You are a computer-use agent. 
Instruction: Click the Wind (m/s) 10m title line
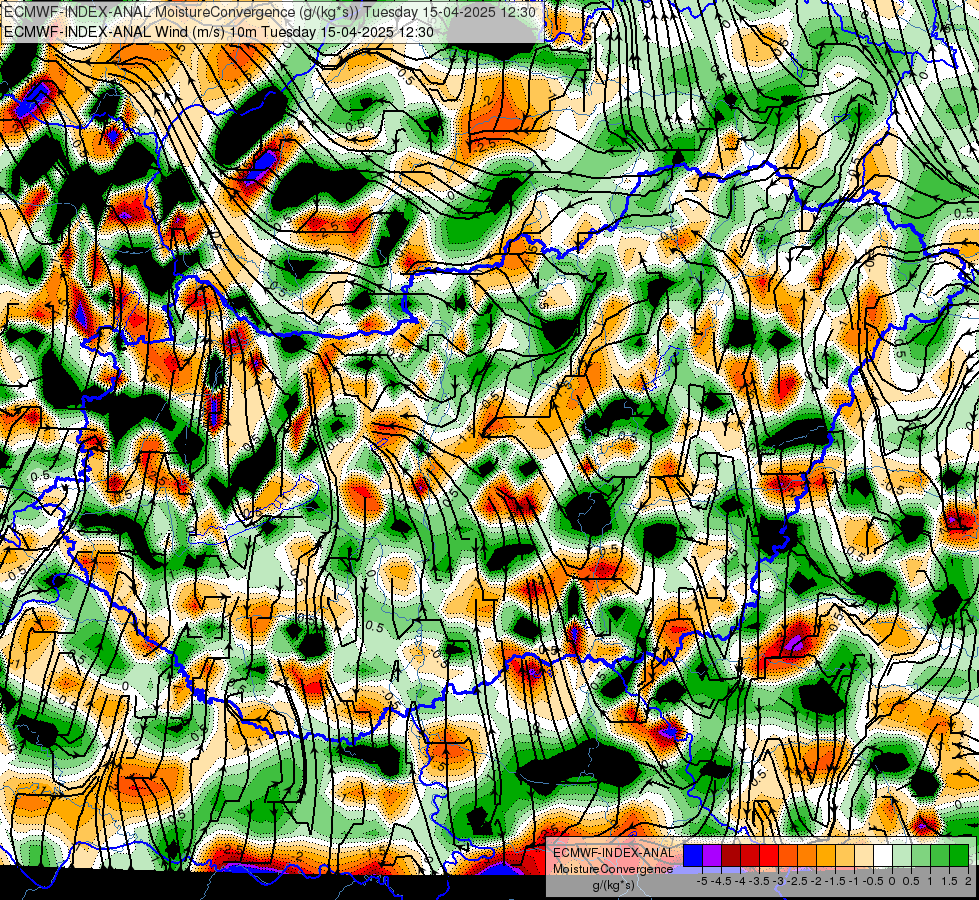(x=219, y=31)
